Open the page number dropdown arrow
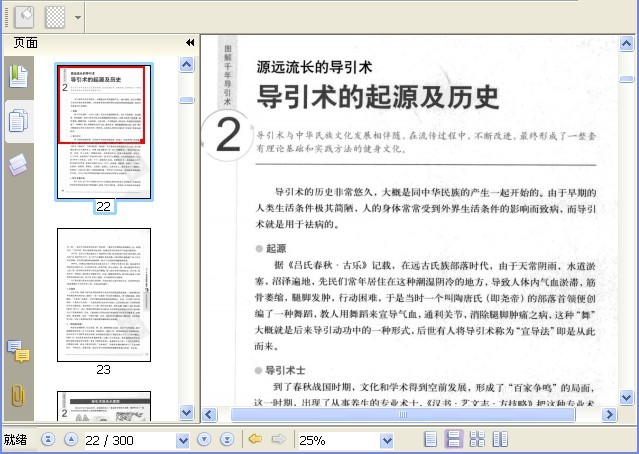Image resolution: width=639 pixels, height=454 pixels. coord(183,441)
